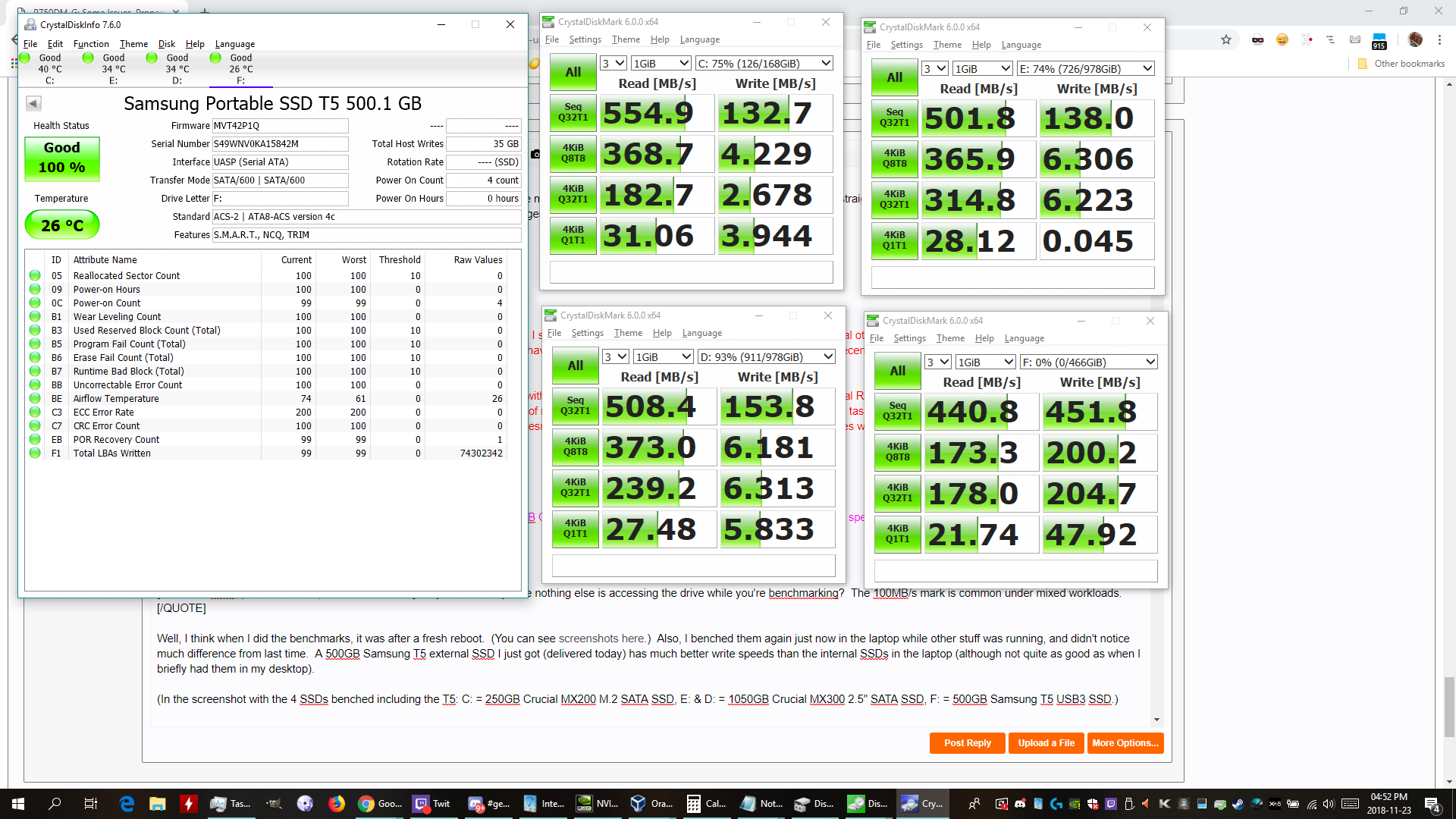Click the blue extension icon with 915 badge
The height and width of the screenshot is (819, 1456).
pyautogui.click(x=1379, y=41)
